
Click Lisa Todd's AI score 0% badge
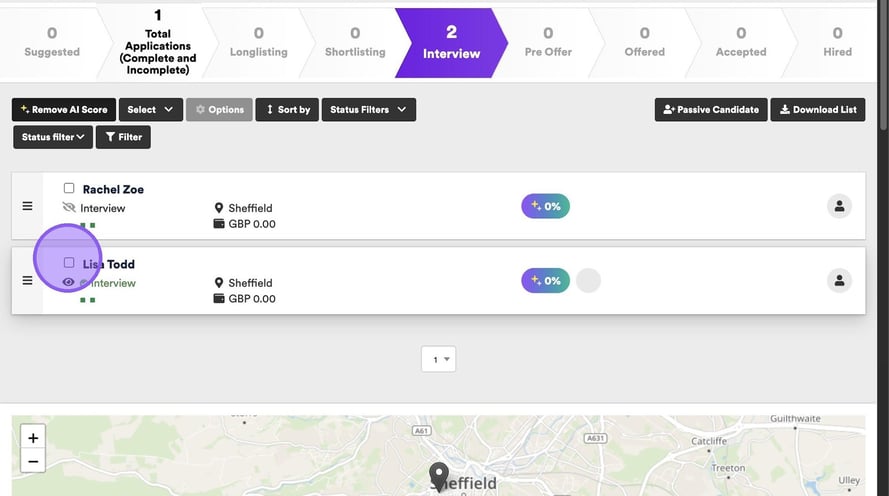(x=545, y=281)
